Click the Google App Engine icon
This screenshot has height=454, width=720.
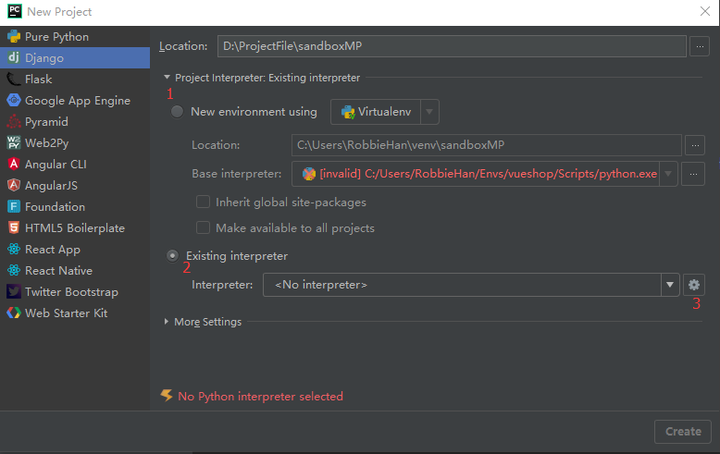pos(14,100)
